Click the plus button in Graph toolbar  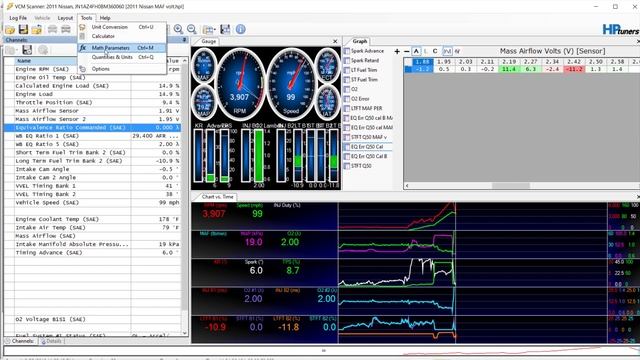tap(397, 51)
